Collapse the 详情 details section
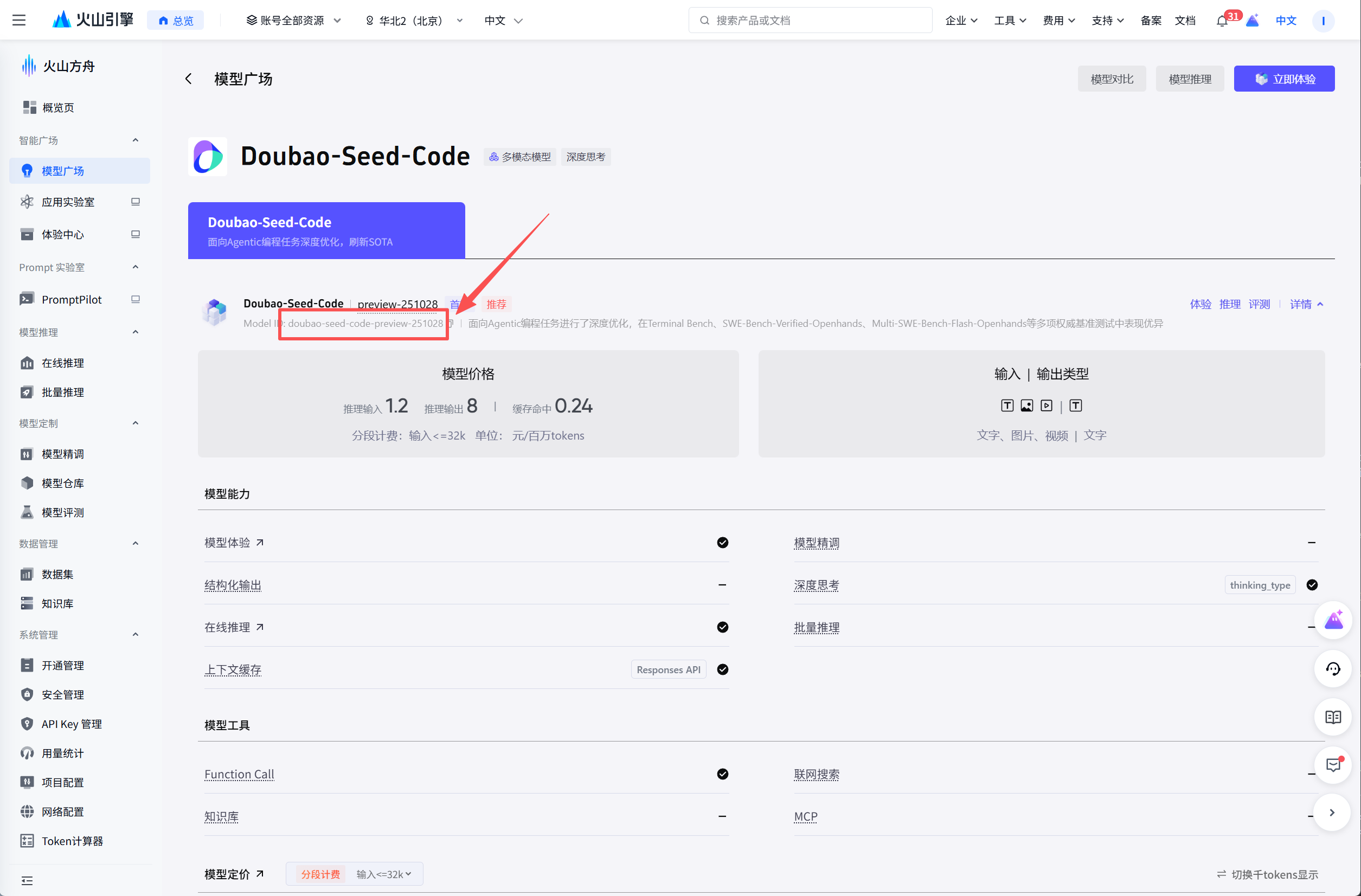The height and width of the screenshot is (896, 1361). click(x=1306, y=304)
